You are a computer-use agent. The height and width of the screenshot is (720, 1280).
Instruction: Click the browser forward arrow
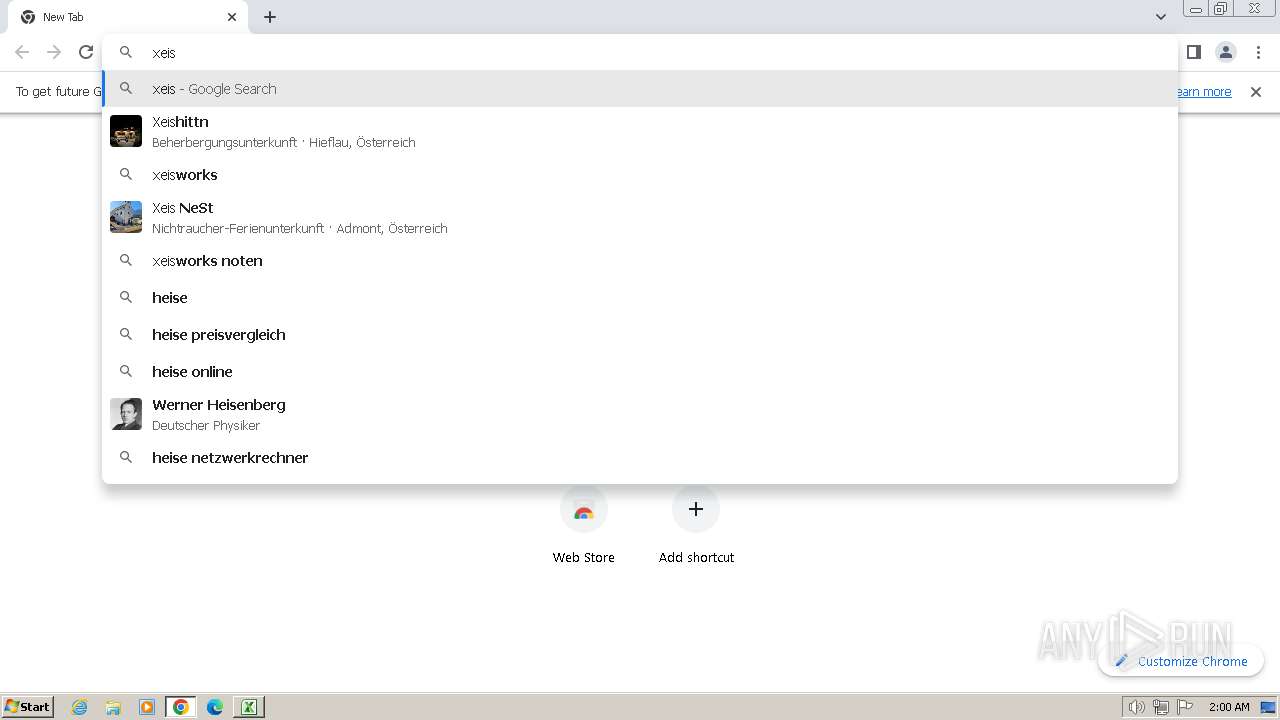(x=54, y=52)
